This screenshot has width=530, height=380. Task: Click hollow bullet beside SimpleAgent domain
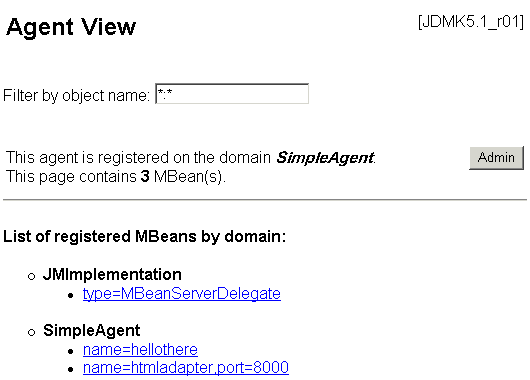pyautogui.click(x=31, y=332)
